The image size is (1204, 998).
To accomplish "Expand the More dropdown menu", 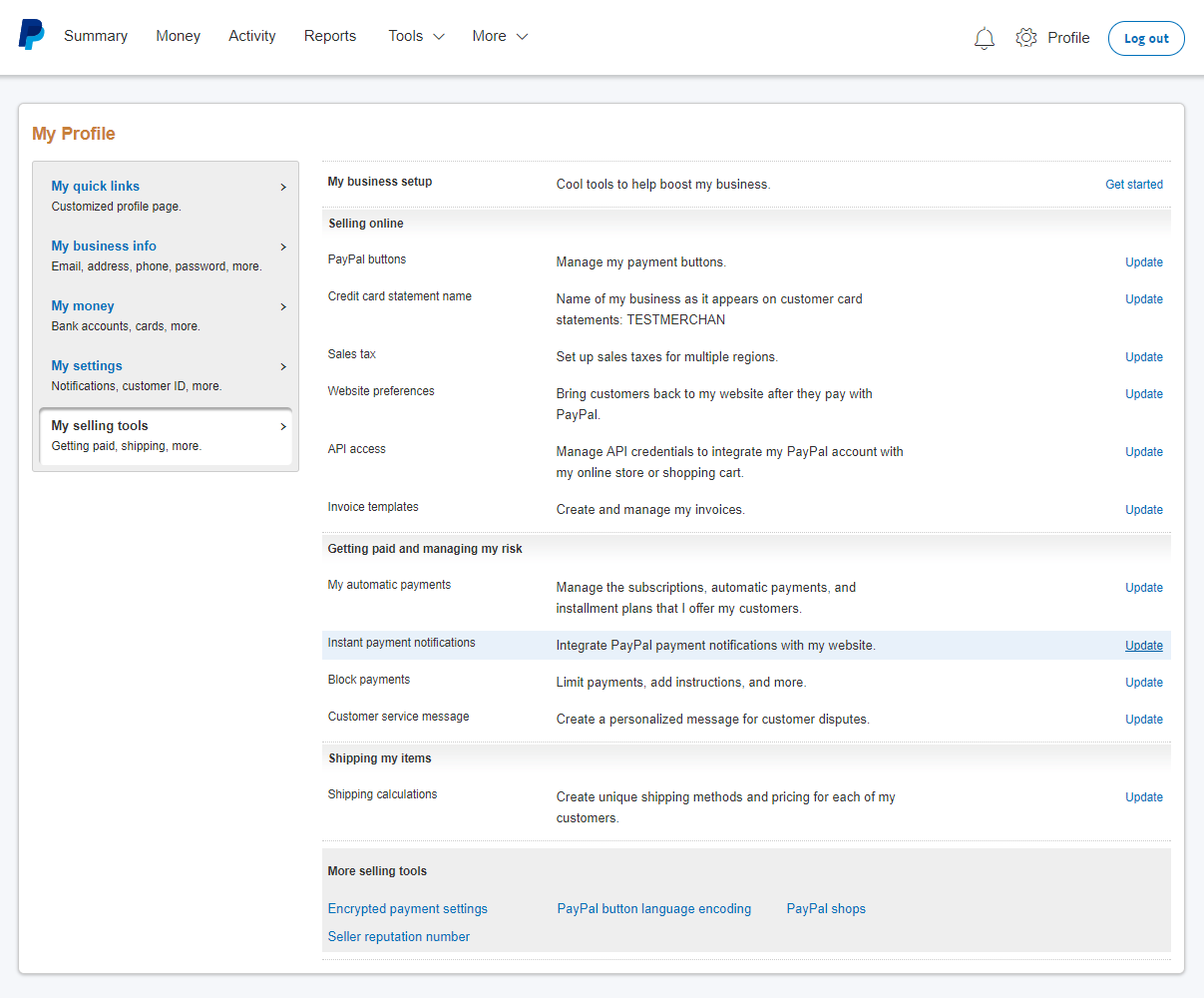I will [501, 36].
